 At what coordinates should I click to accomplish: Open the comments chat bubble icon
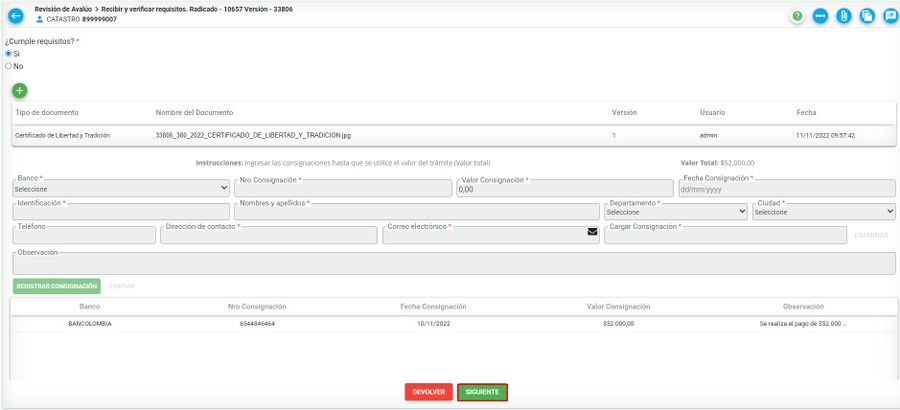[889, 16]
